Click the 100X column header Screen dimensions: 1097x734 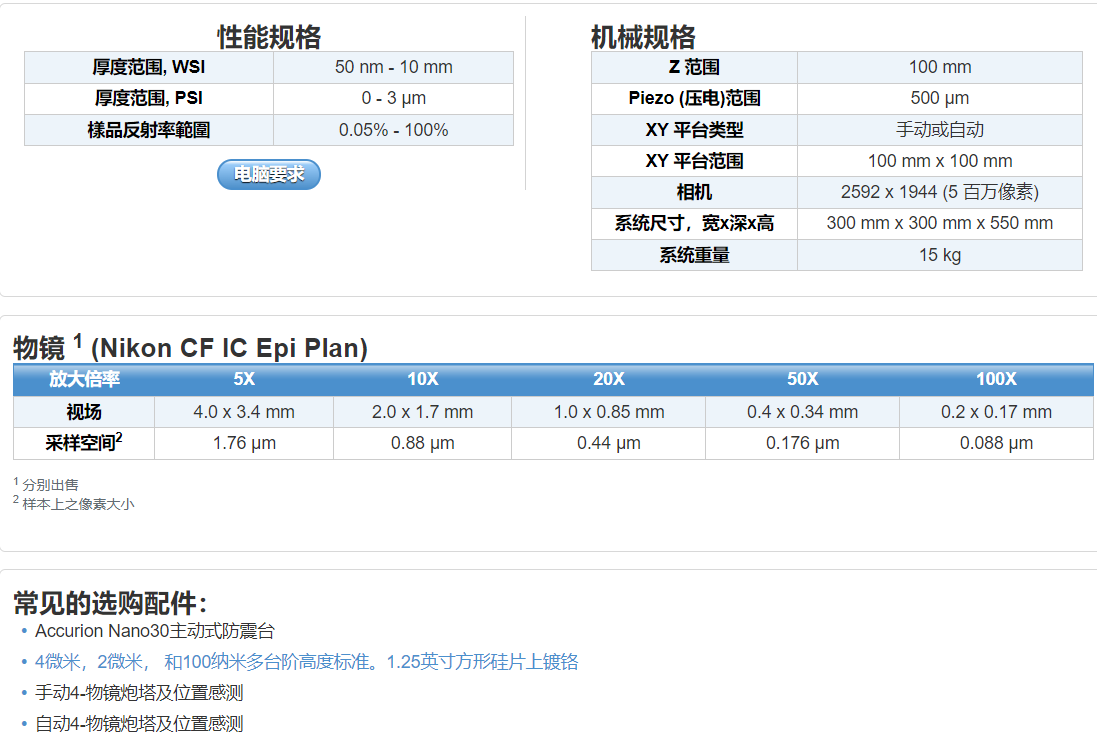[x=996, y=379]
